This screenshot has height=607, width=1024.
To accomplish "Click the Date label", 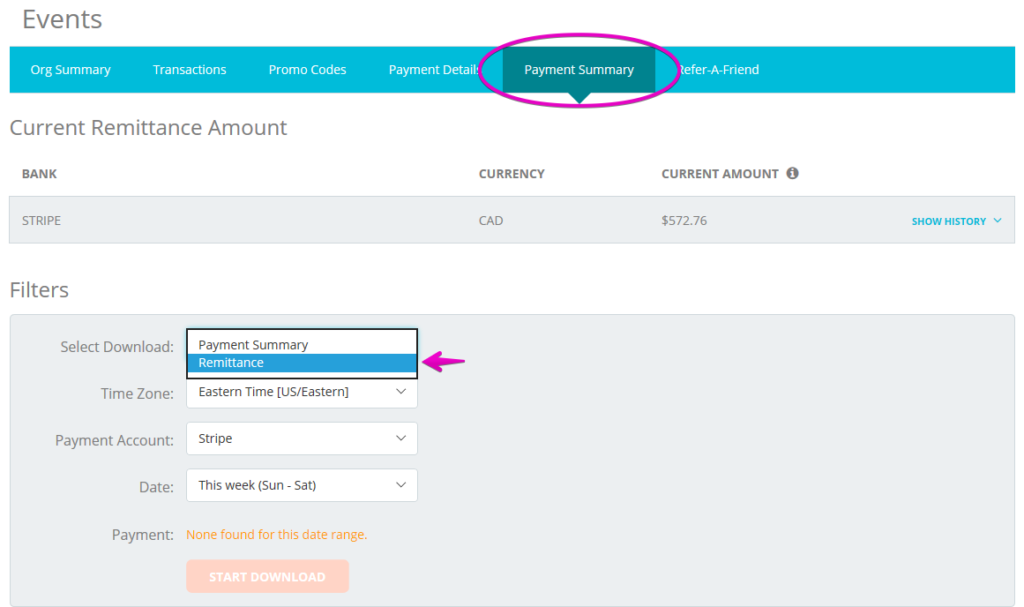I will point(156,487).
